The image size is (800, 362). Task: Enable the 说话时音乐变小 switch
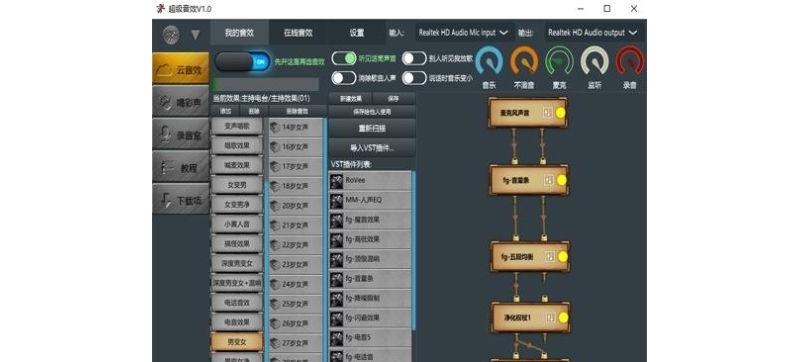tap(414, 78)
